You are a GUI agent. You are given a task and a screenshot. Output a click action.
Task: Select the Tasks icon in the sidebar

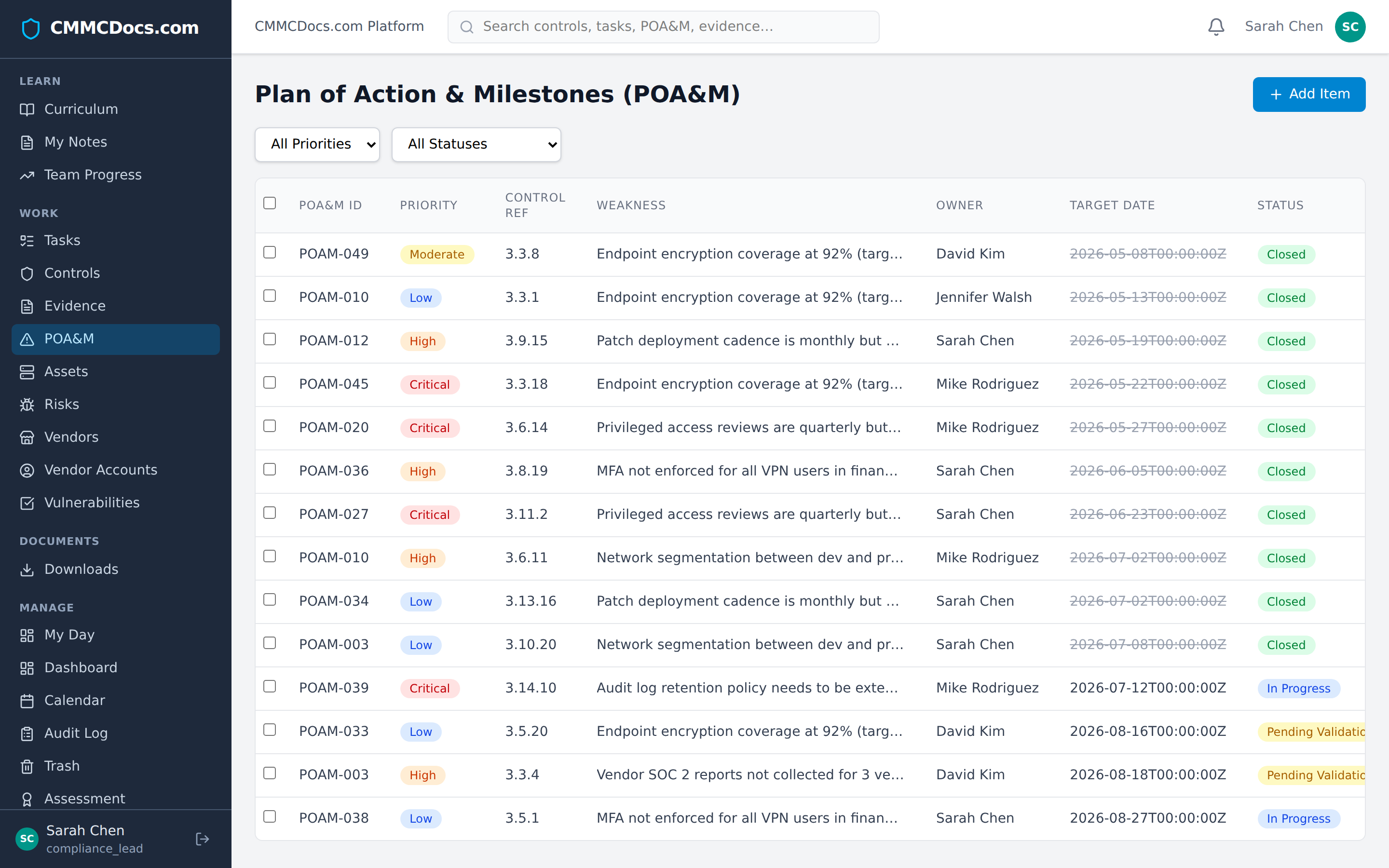pyautogui.click(x=27, y=241)
